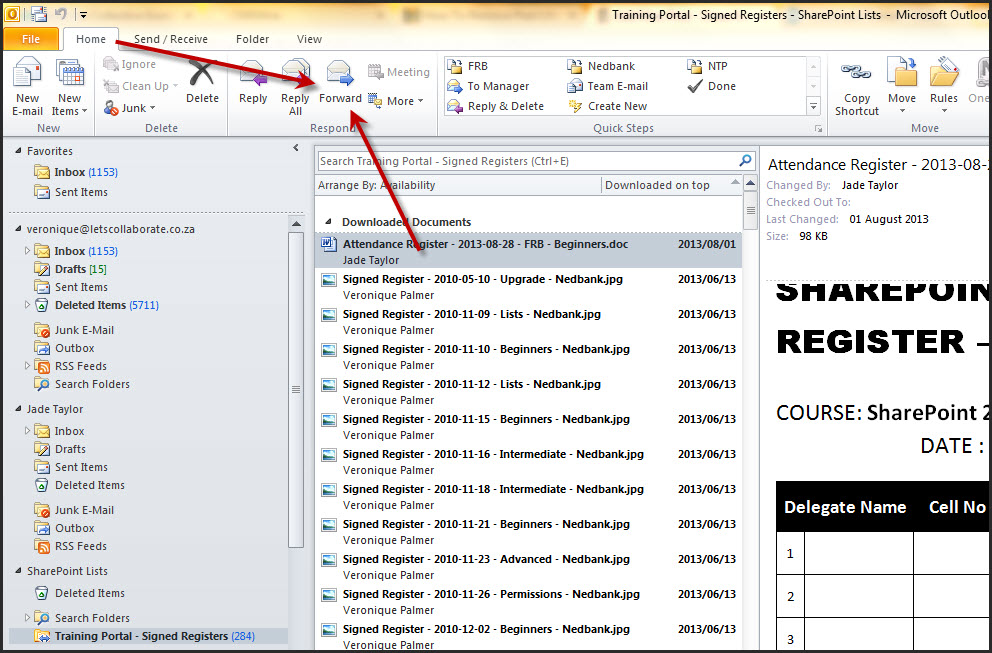Run the To Manager quick step
The height and width of the screenshot is (653, 992).
[x=497, y=86]
